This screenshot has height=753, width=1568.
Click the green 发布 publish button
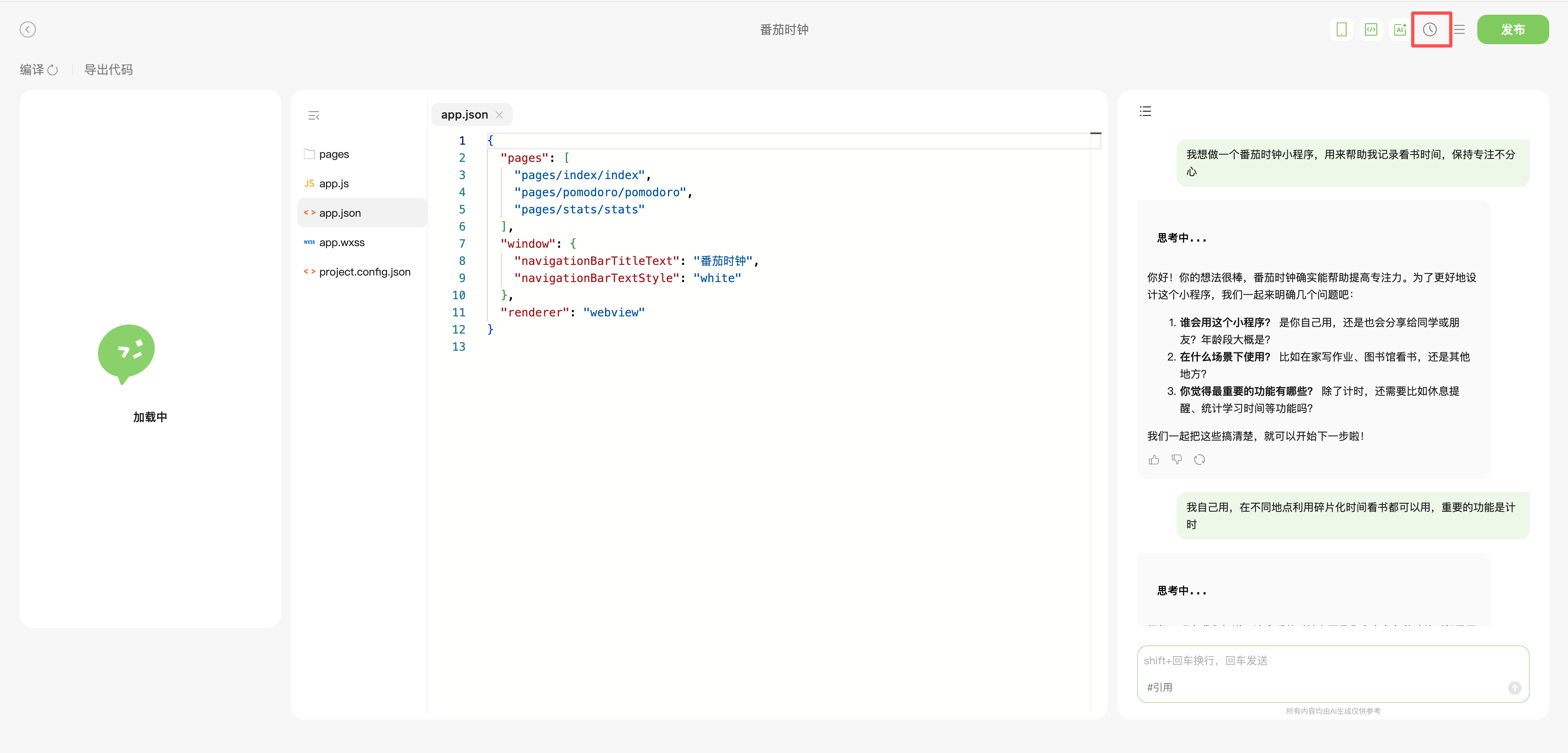click(1512, 29)
